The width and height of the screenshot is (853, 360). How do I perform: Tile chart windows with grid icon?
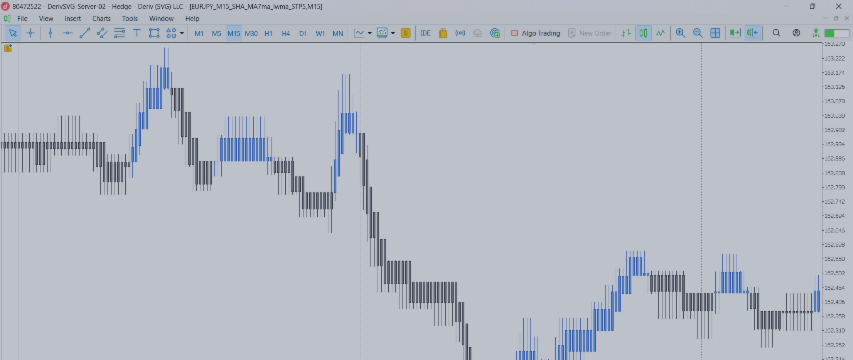[715, 33]
